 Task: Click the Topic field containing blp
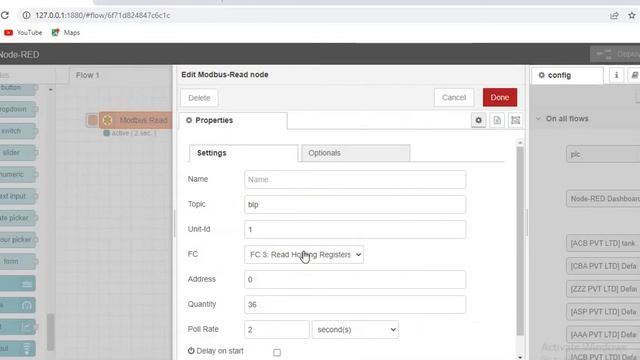coord(355,204)
